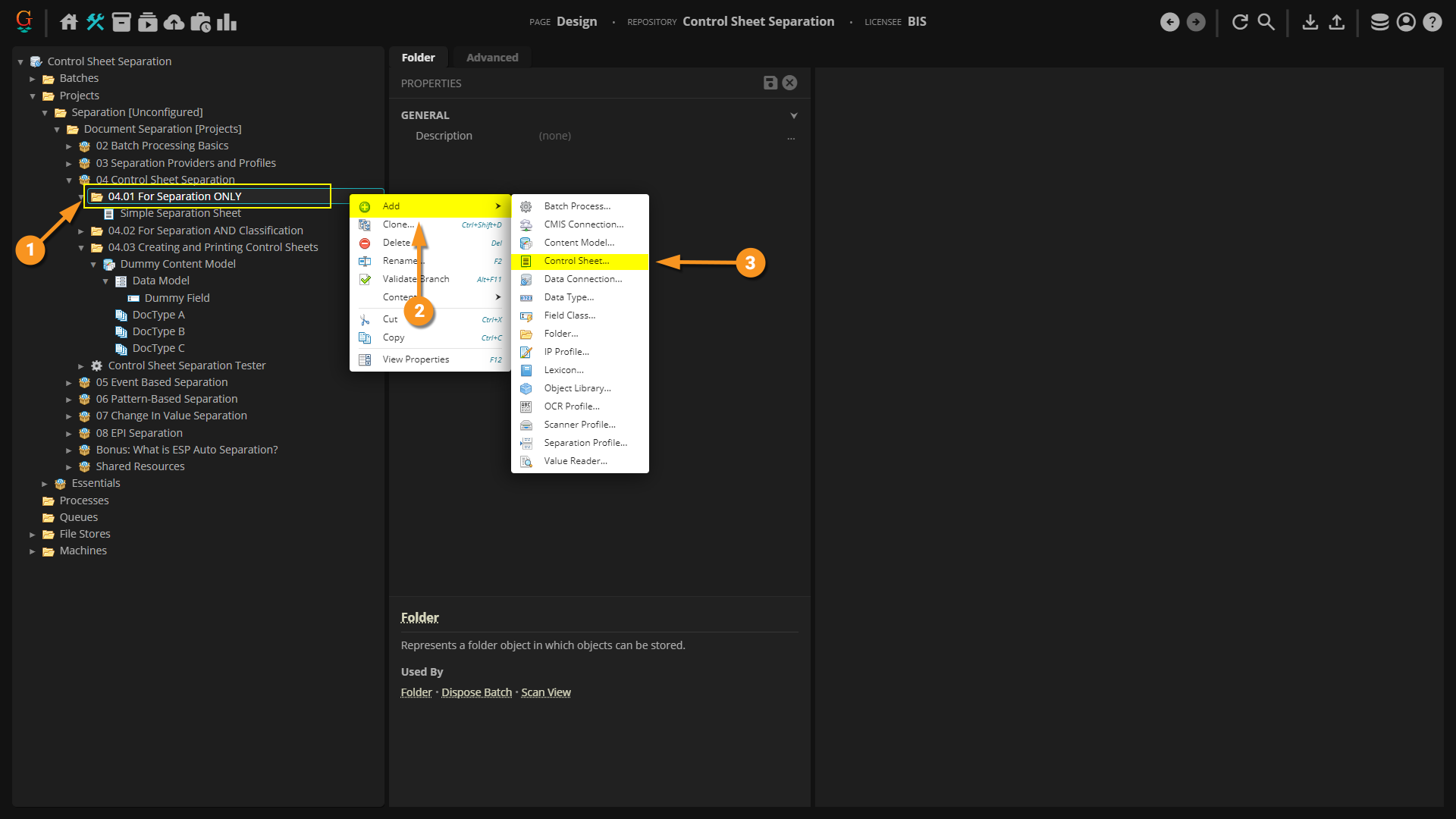1456x819 pixels.
Task: Click the database repository icon
Action: 1379,22
